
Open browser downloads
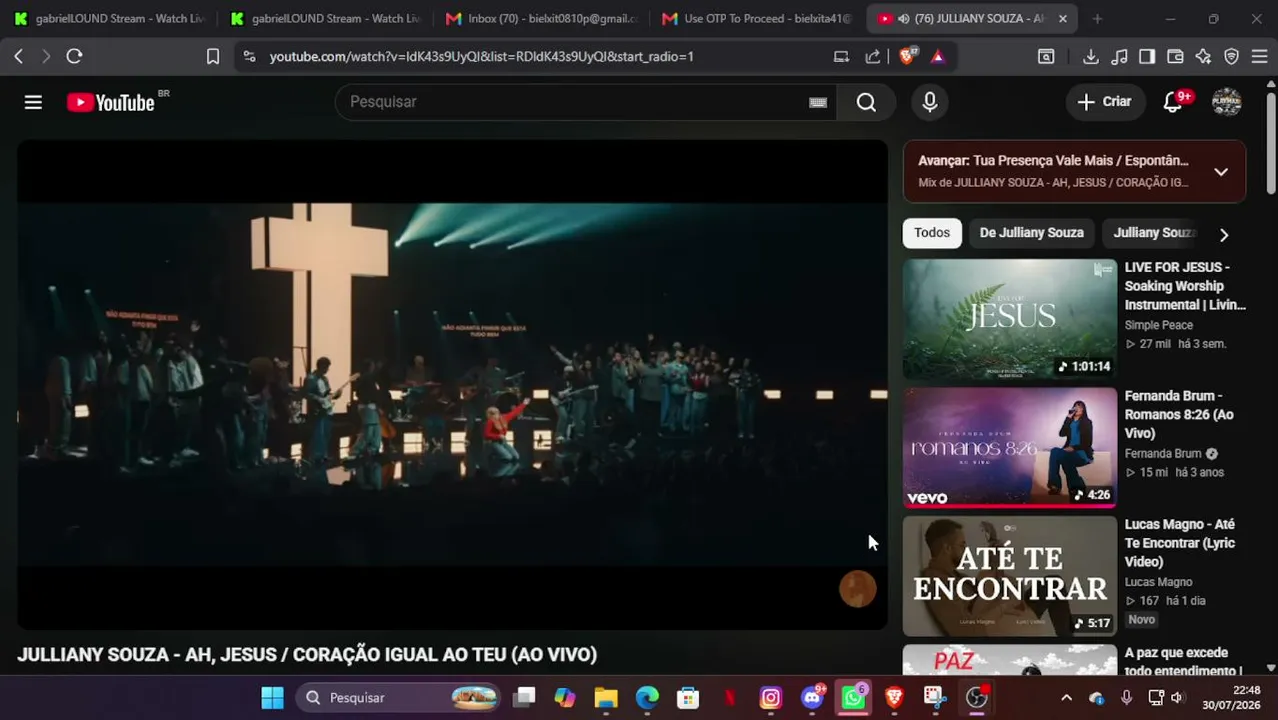[1091, 56]
